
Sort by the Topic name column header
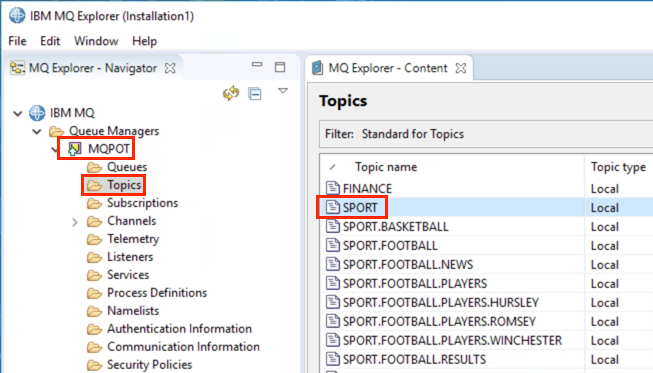386,167
